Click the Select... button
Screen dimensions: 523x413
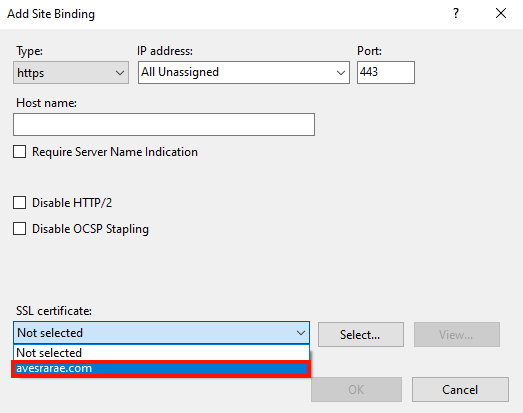361,334
